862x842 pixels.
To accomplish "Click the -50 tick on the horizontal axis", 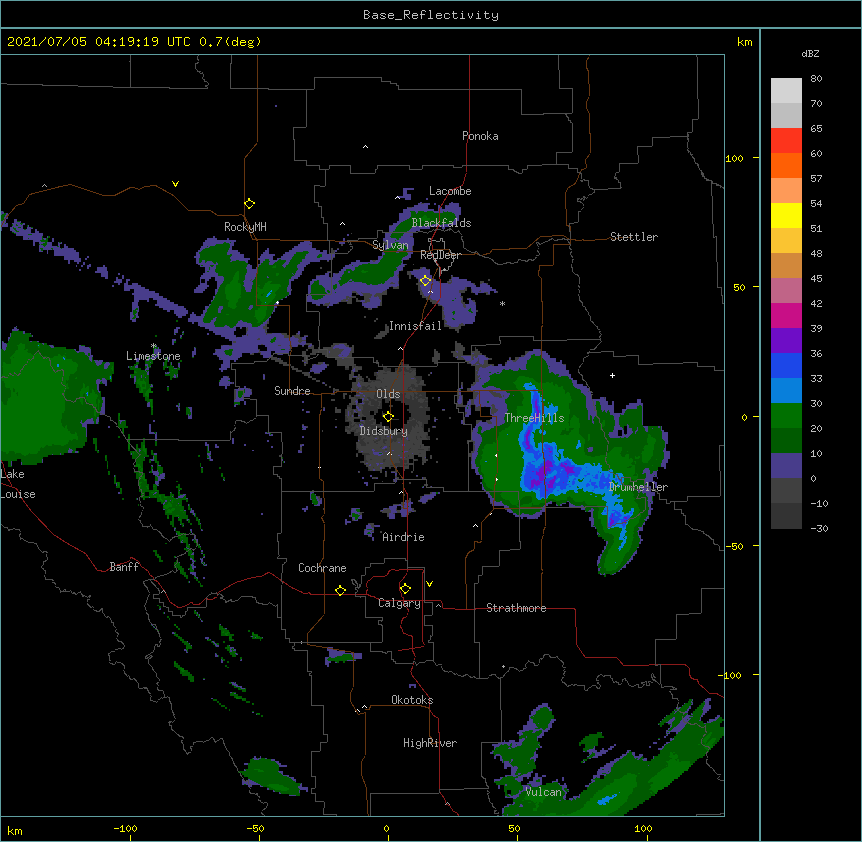I will (255, 828).
